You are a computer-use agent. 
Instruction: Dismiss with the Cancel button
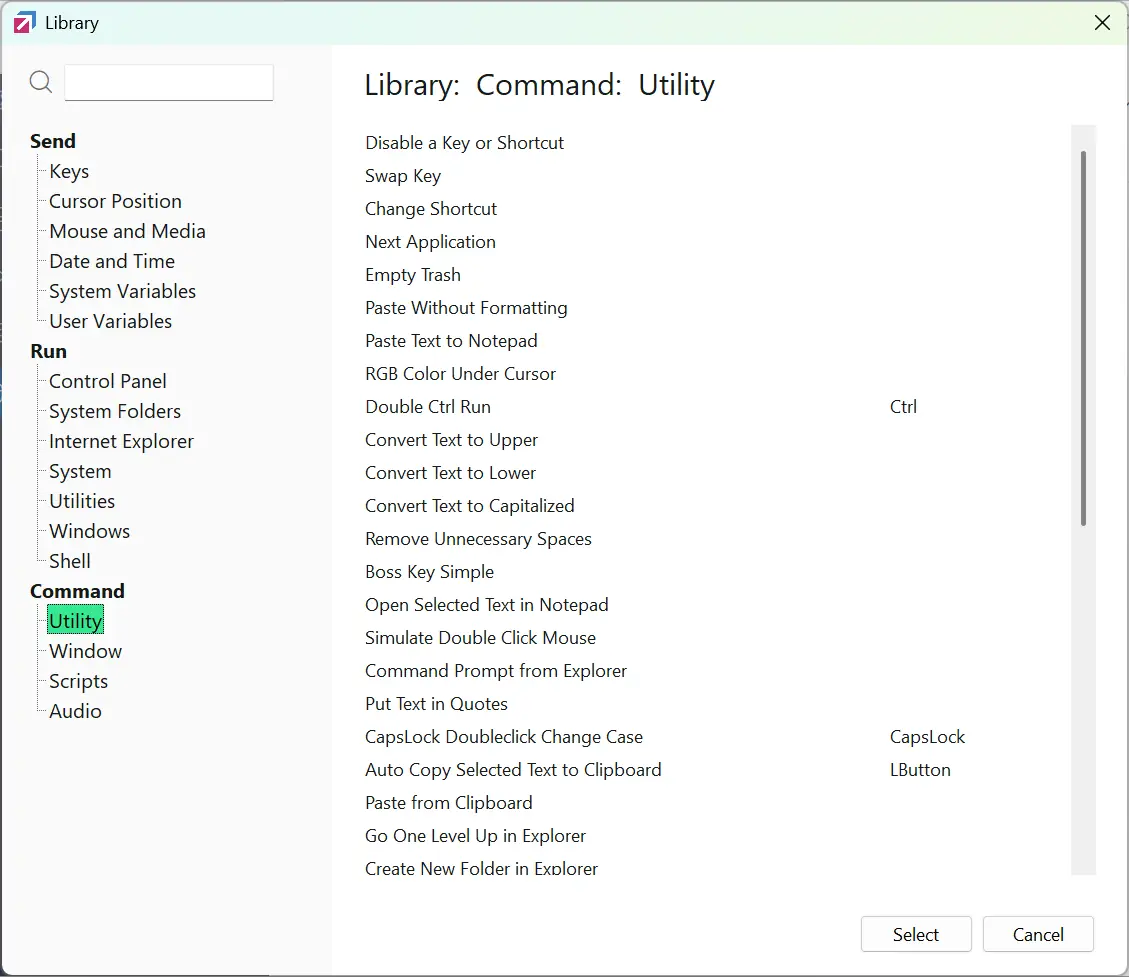pyautogui.click(x=1038, y=935)
